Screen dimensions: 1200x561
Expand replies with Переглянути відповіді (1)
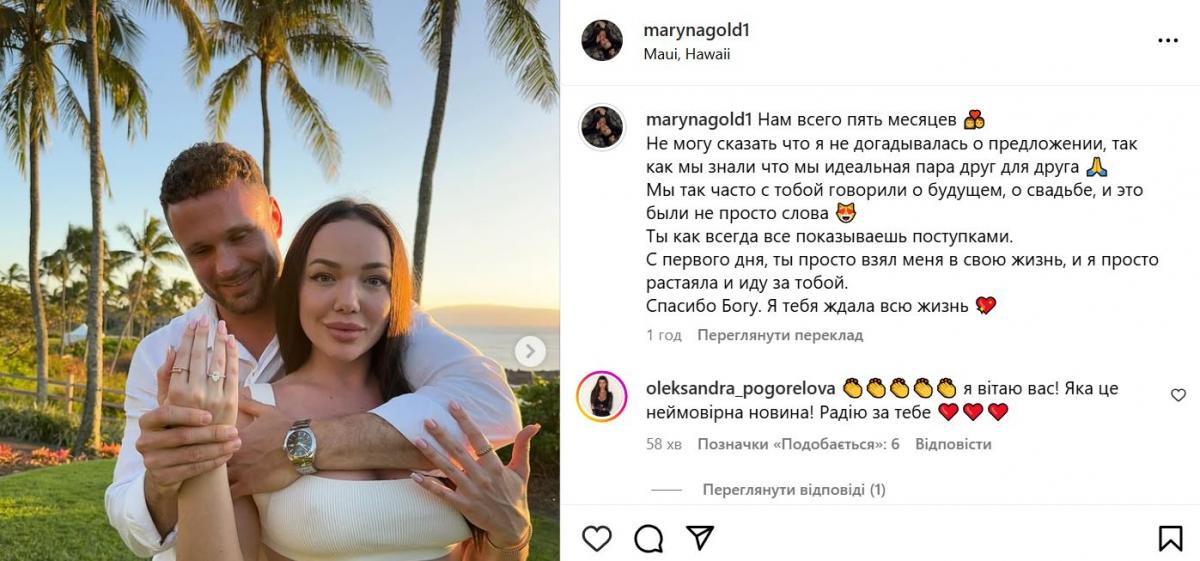(794, 490)
